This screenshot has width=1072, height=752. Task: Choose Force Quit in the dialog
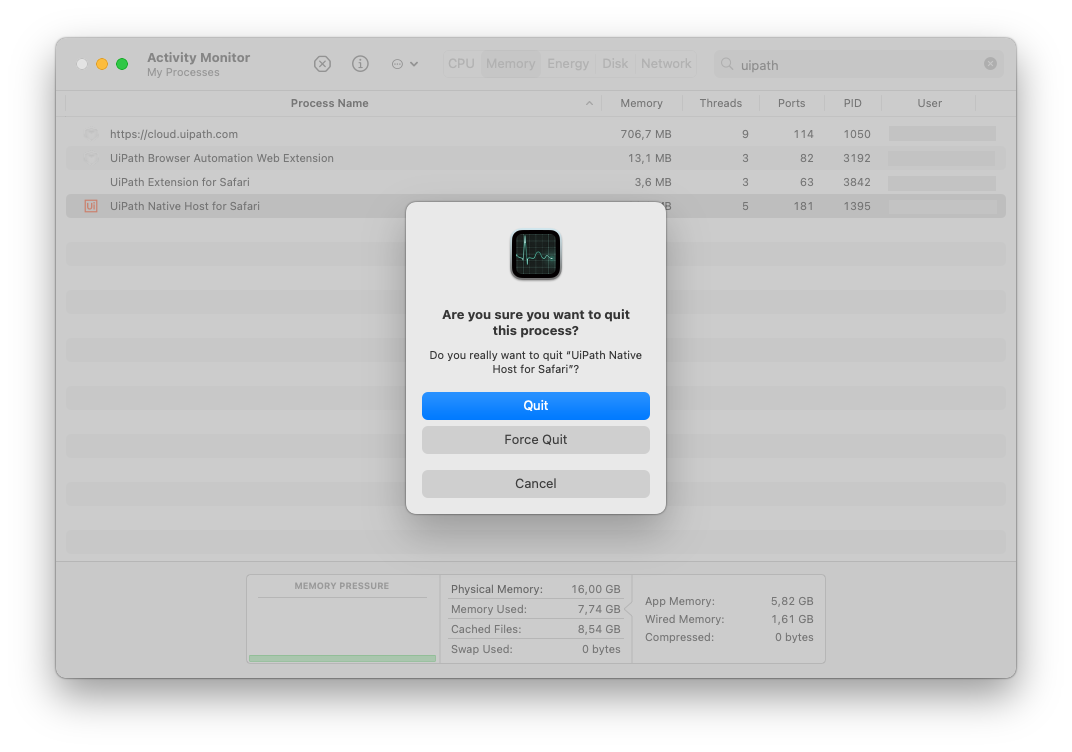pyautogui.click(x=535, y=440)
